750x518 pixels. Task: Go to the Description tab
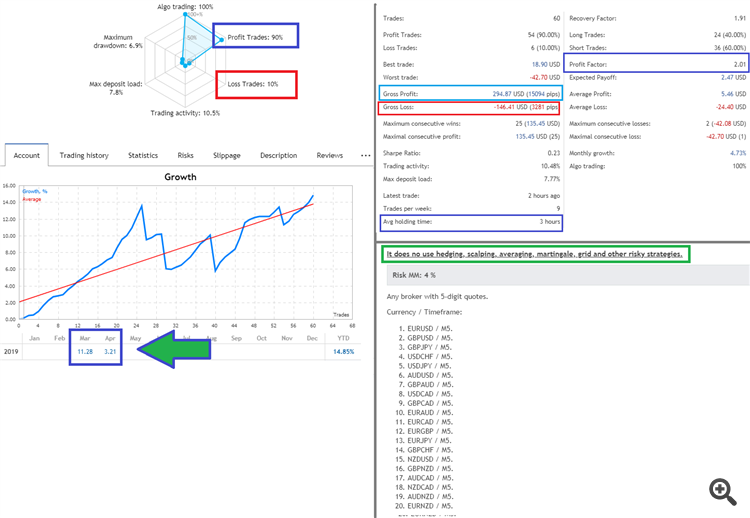278,155
